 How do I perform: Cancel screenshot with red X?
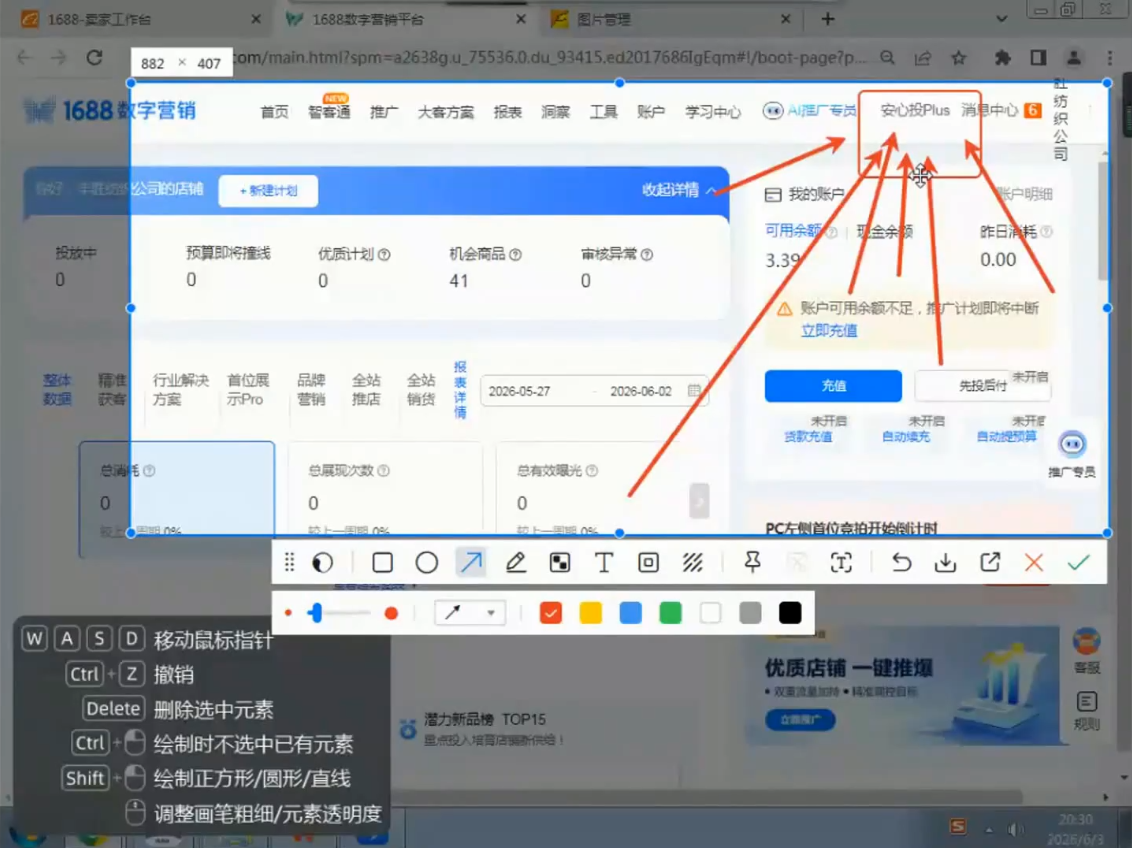click(1034, 562)
